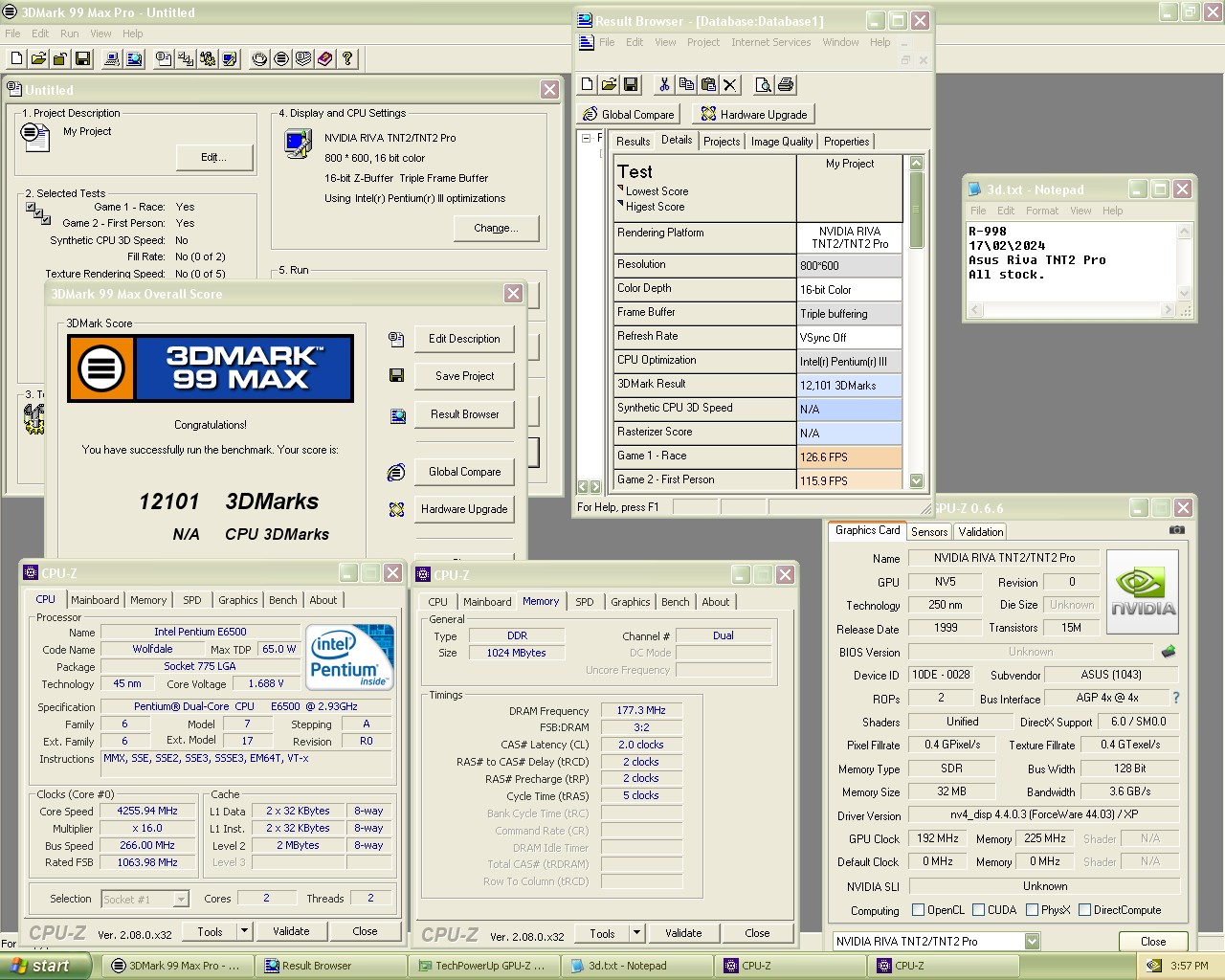
Task: Switch to the Image Quality tab in Result Browser
Action: tap(782, 142)
